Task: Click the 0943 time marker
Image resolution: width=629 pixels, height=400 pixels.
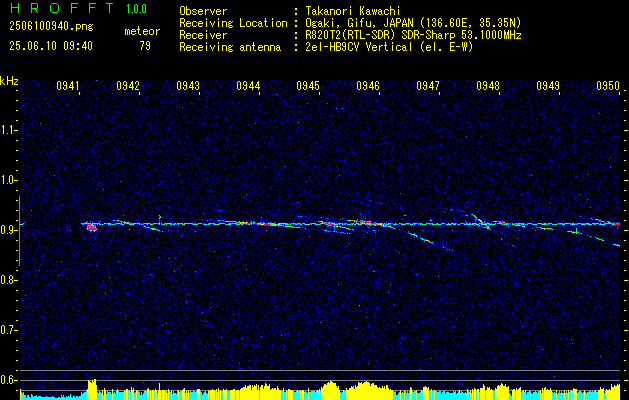Action: (x=188, y=86)
